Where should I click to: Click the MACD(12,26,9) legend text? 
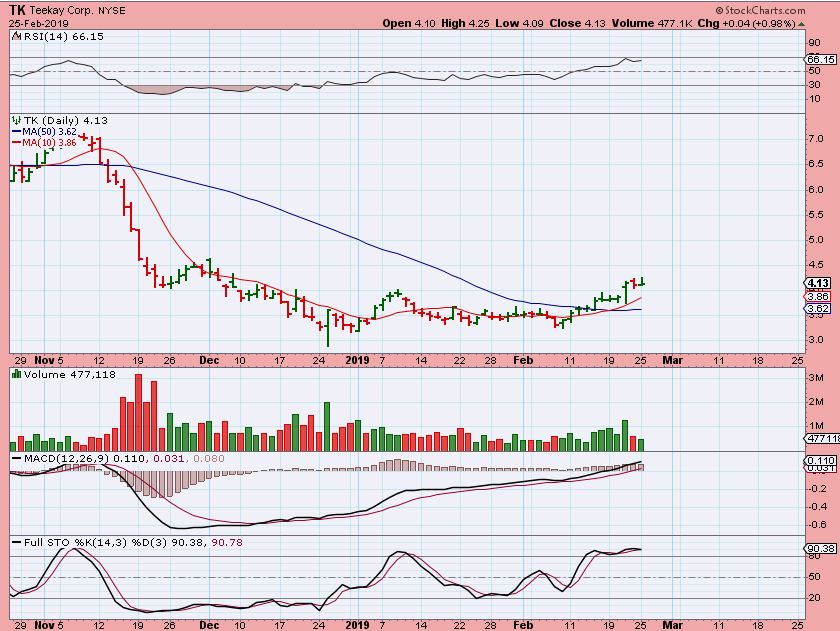(65, 459)
